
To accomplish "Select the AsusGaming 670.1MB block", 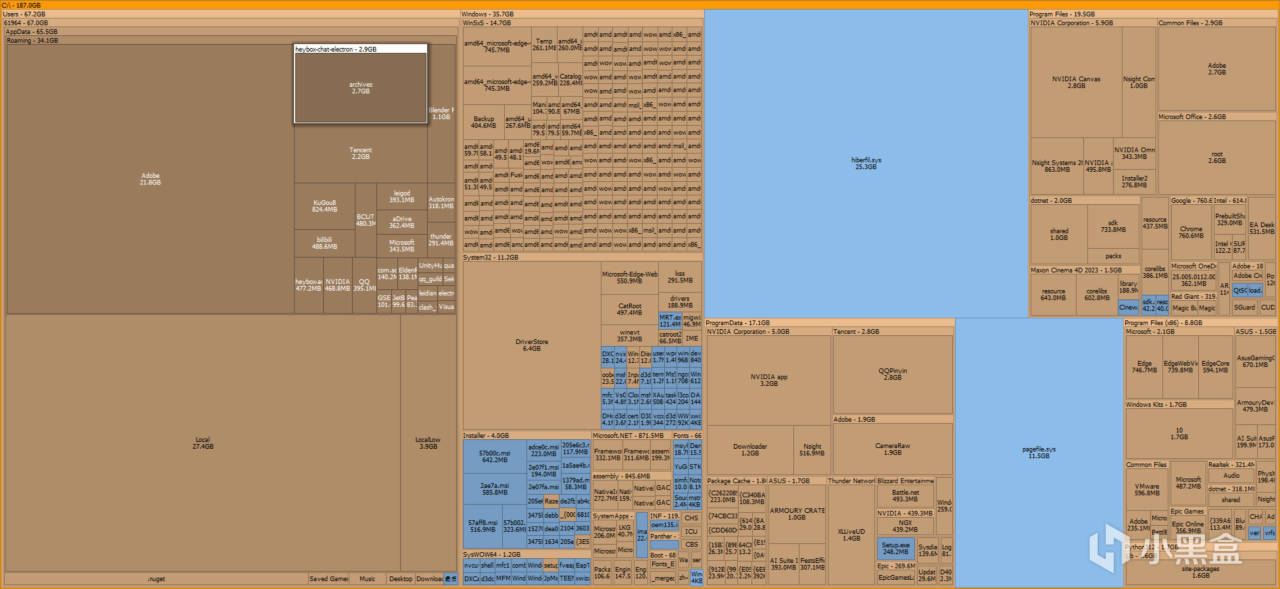I will [x=1255, y=362].
